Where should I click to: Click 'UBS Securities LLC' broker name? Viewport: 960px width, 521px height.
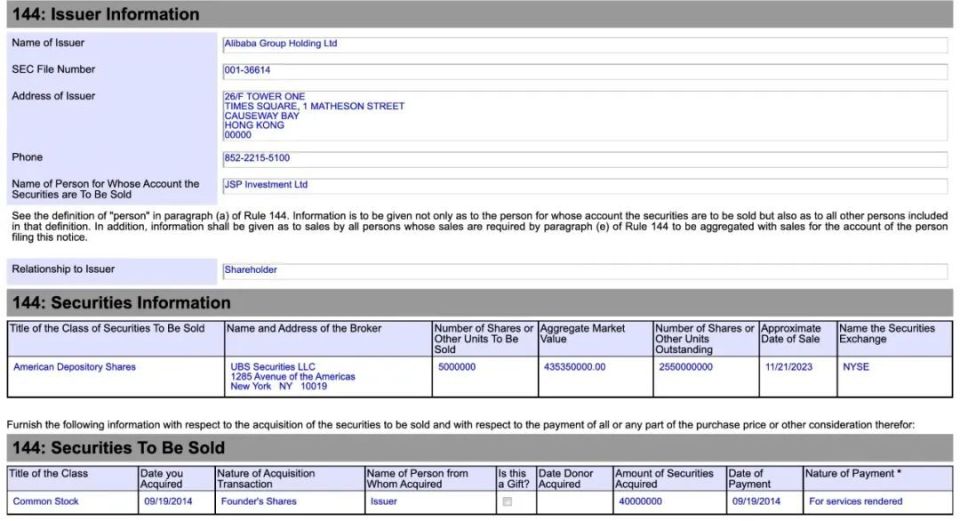[x=273, y=367]
